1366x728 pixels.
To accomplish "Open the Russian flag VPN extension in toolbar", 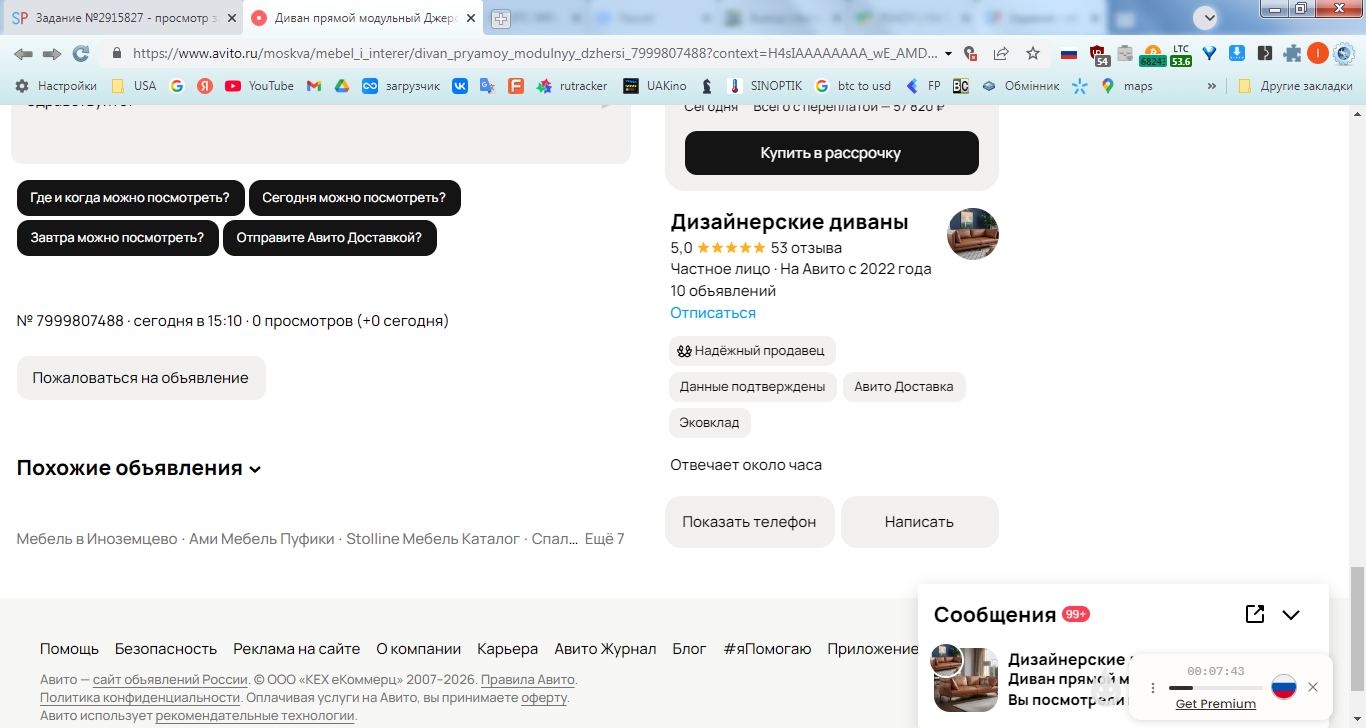I will [x=1069, y=53].
